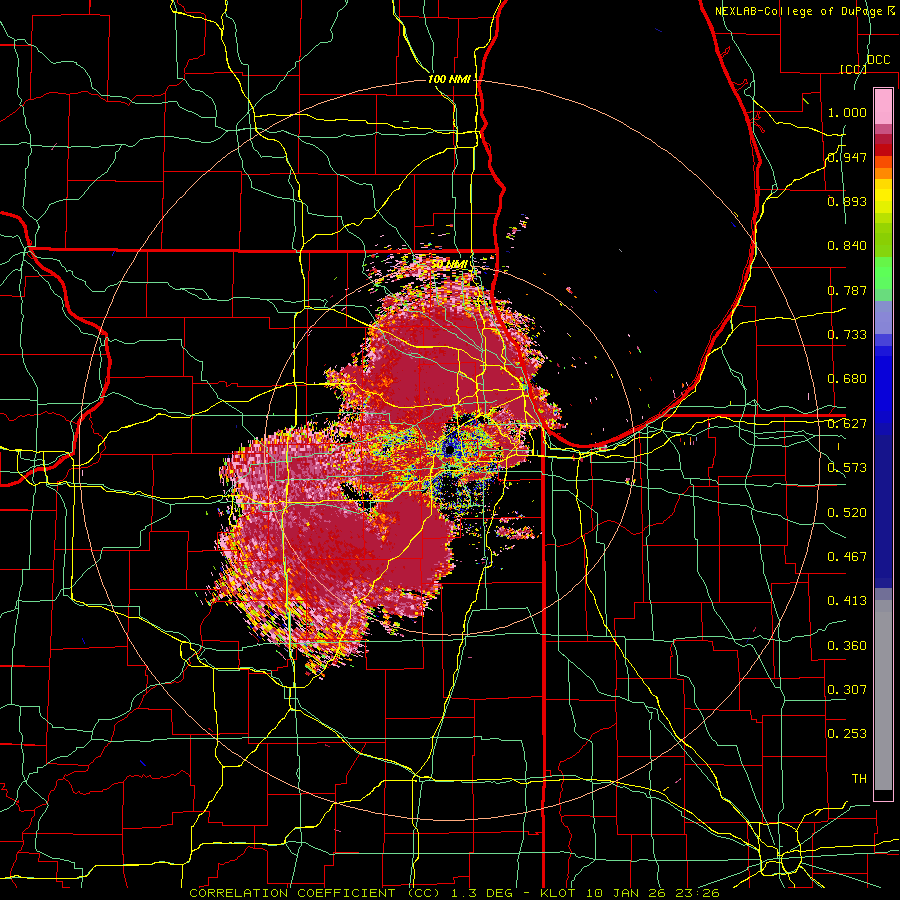Select the 0.413 scale value
Viewport: 900px width, 900px height.
(847, 601)
